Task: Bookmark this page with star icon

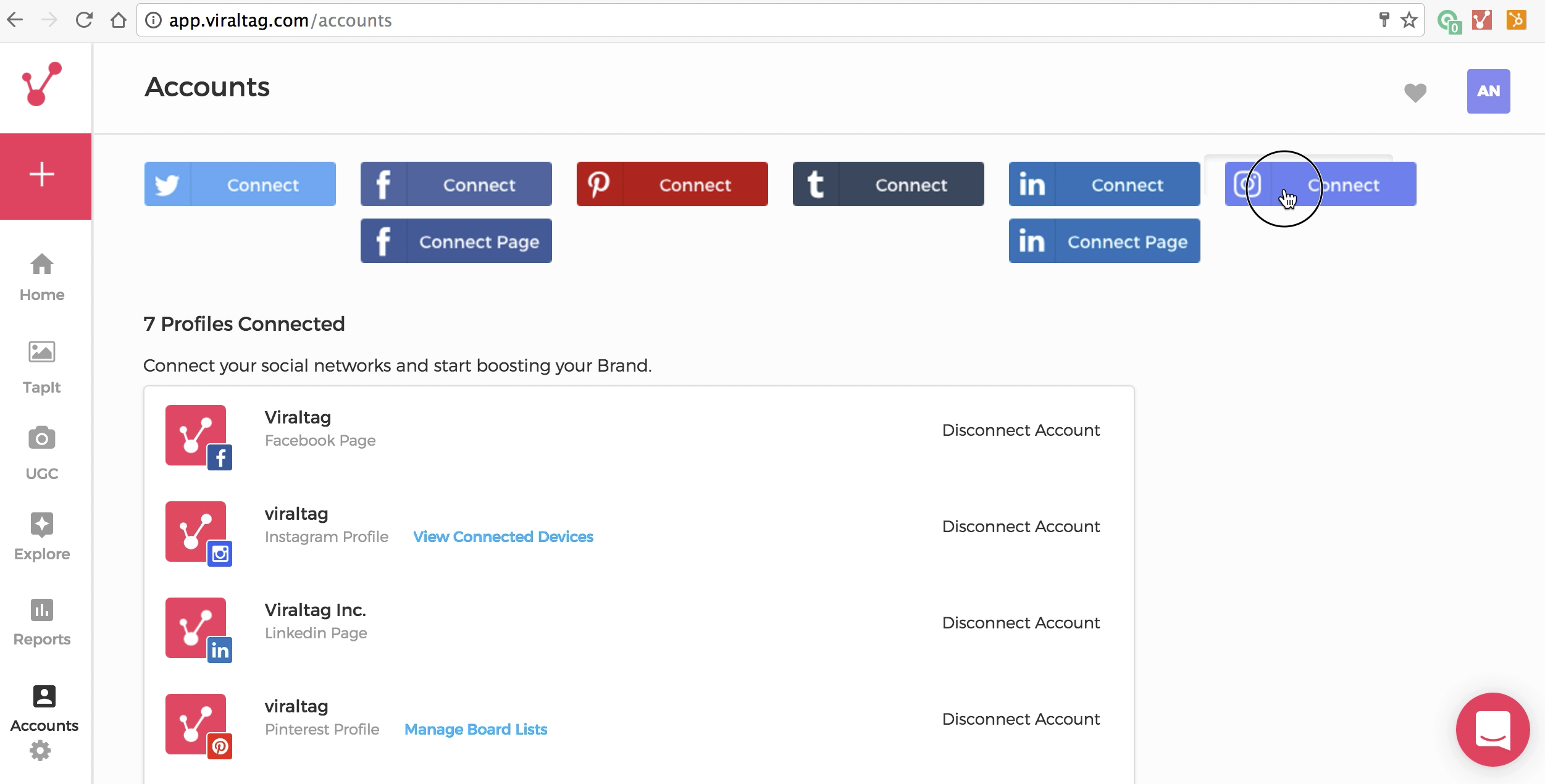Action: (x=1409, y=20)
